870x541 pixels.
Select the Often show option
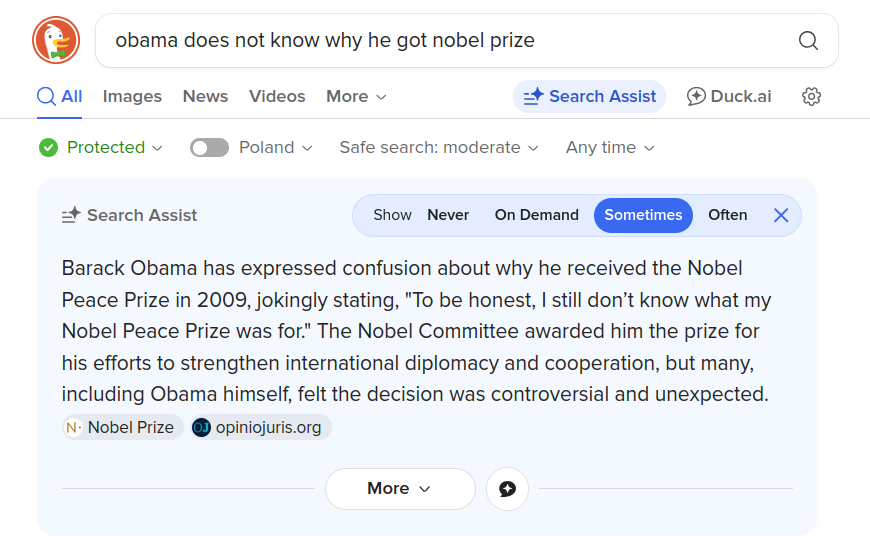[x=727, y=215]
